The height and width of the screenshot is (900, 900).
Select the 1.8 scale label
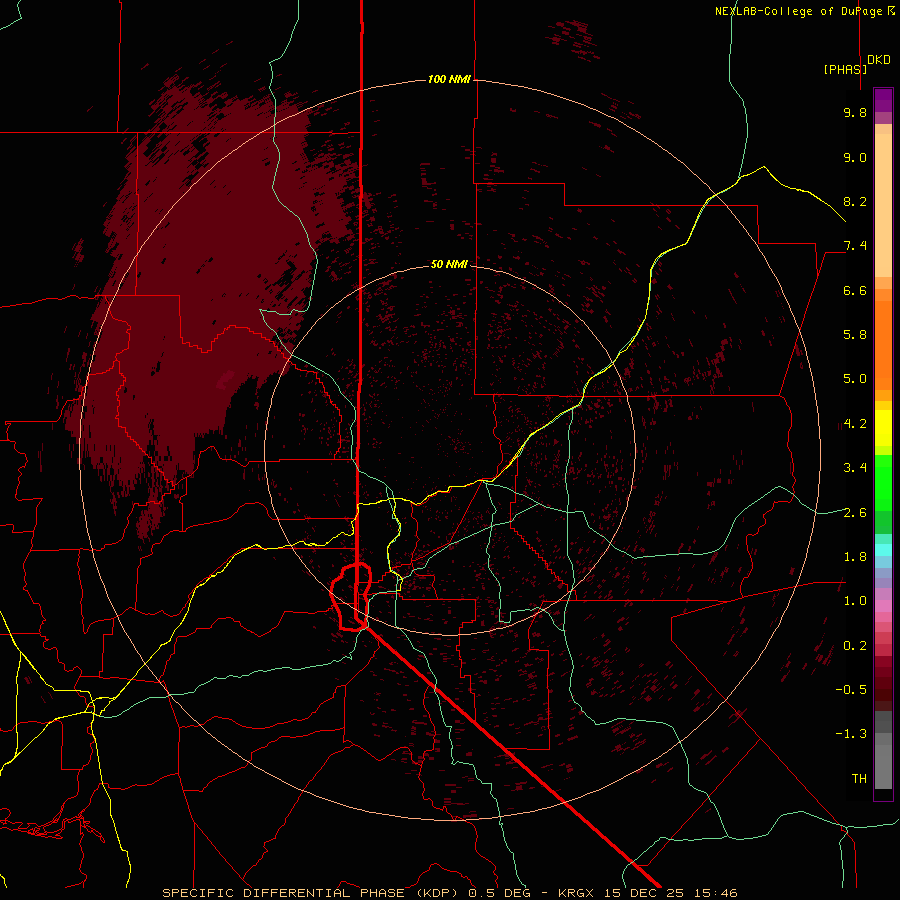(855, 557)
